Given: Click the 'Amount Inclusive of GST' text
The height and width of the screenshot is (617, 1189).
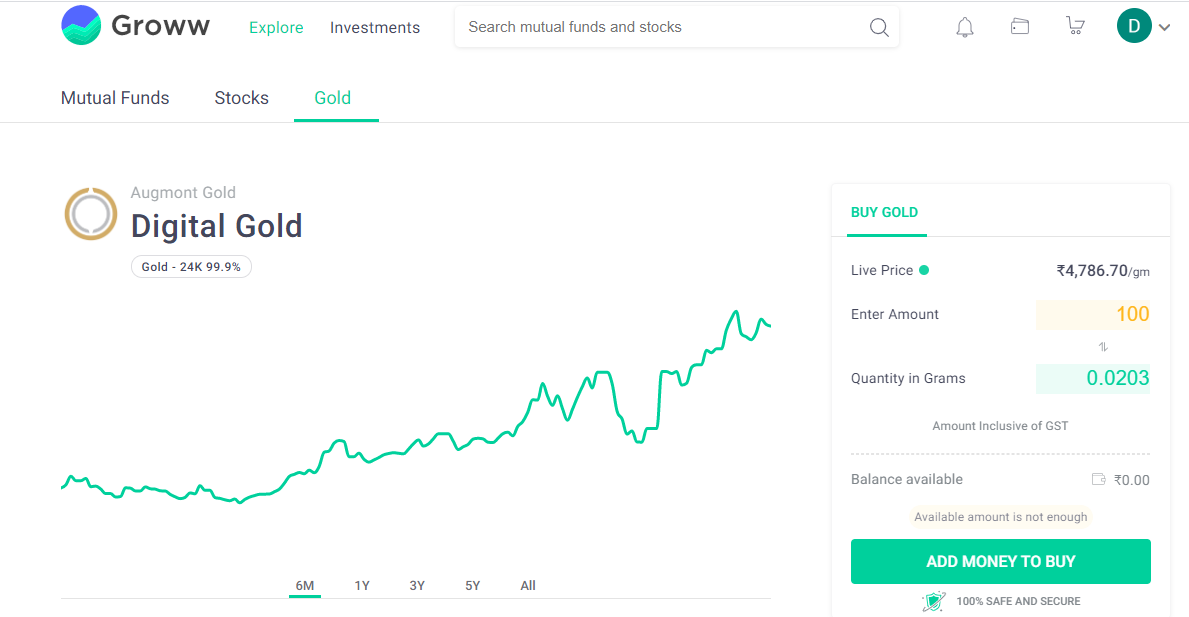Looking at the screenshot, I should tap(1000, 426).
